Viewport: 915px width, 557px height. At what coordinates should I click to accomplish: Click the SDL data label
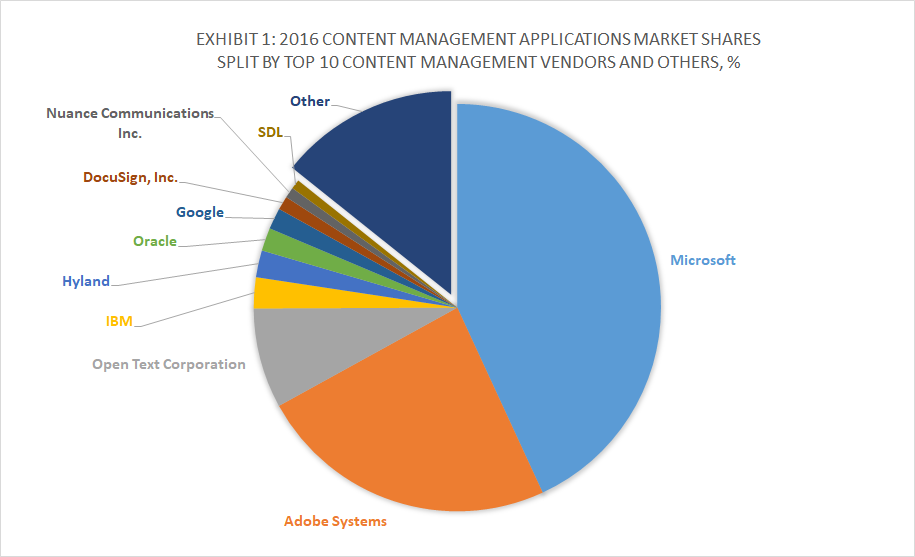coord(270,132)
